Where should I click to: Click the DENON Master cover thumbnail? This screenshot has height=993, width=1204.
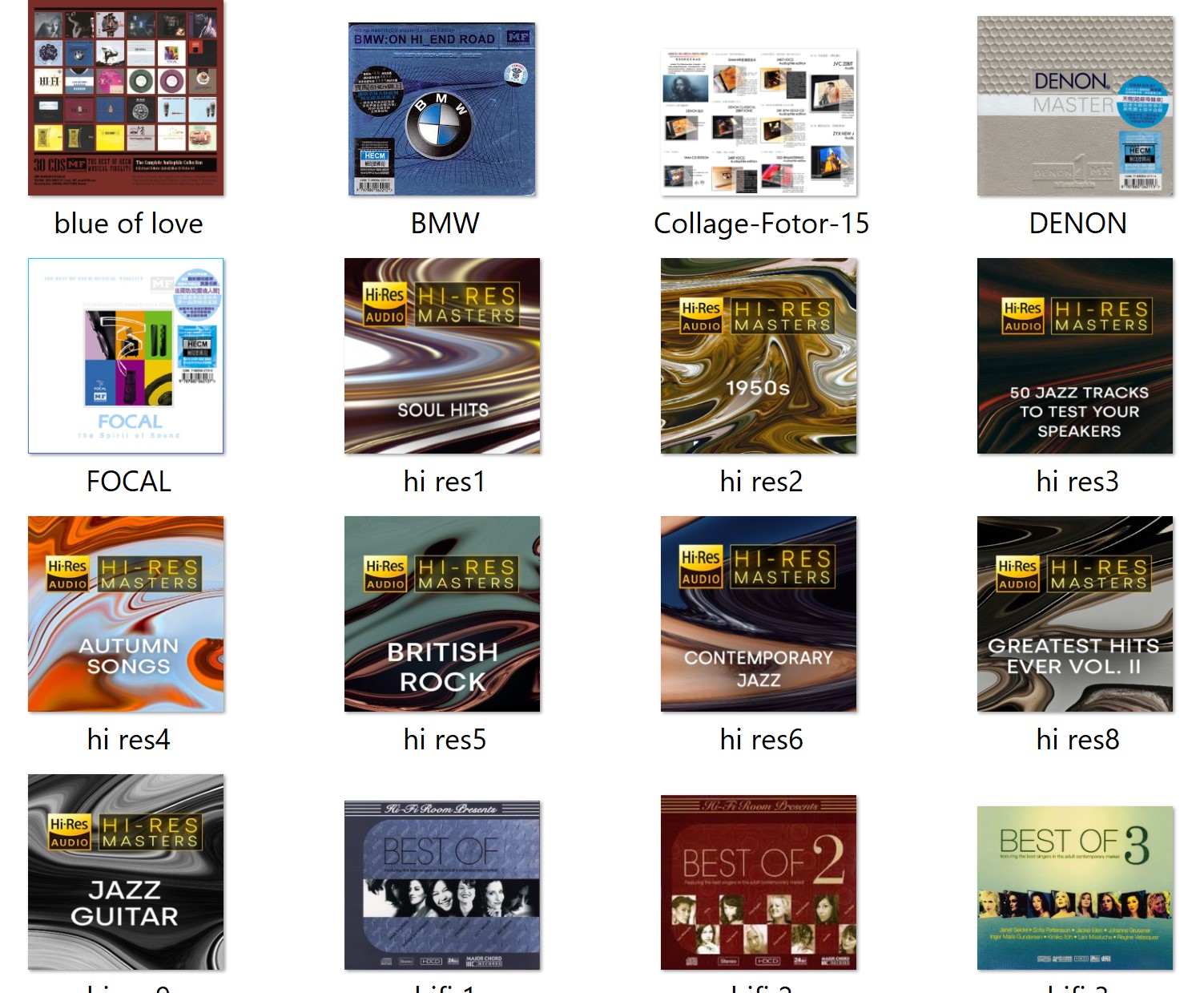pos(1075,106)
